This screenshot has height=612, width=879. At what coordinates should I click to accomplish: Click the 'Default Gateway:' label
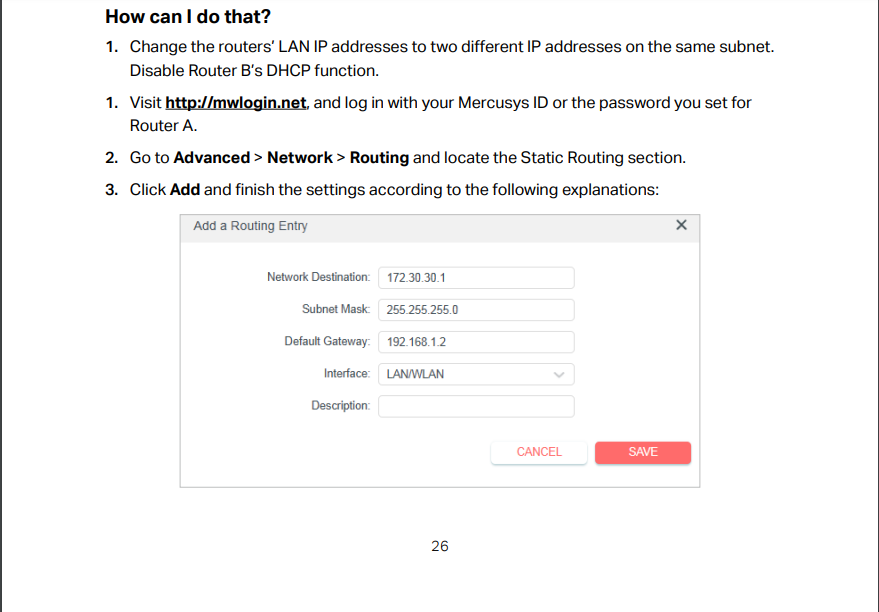327,341
